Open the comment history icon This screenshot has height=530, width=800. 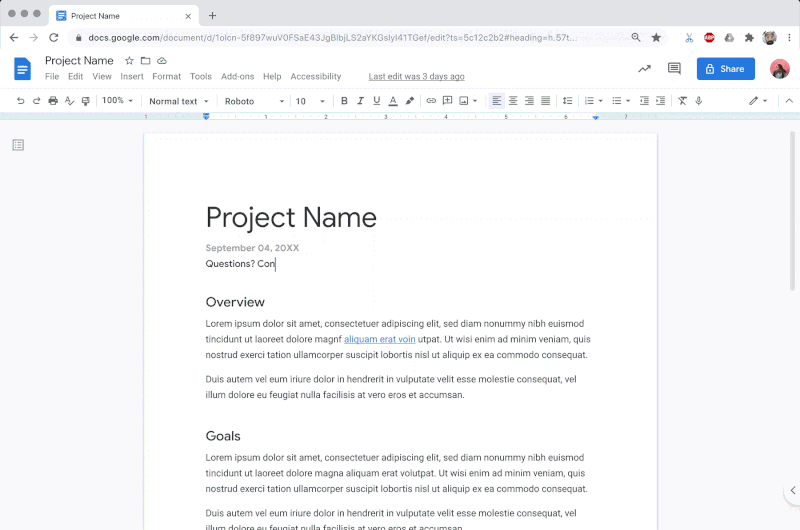(674, 68)
